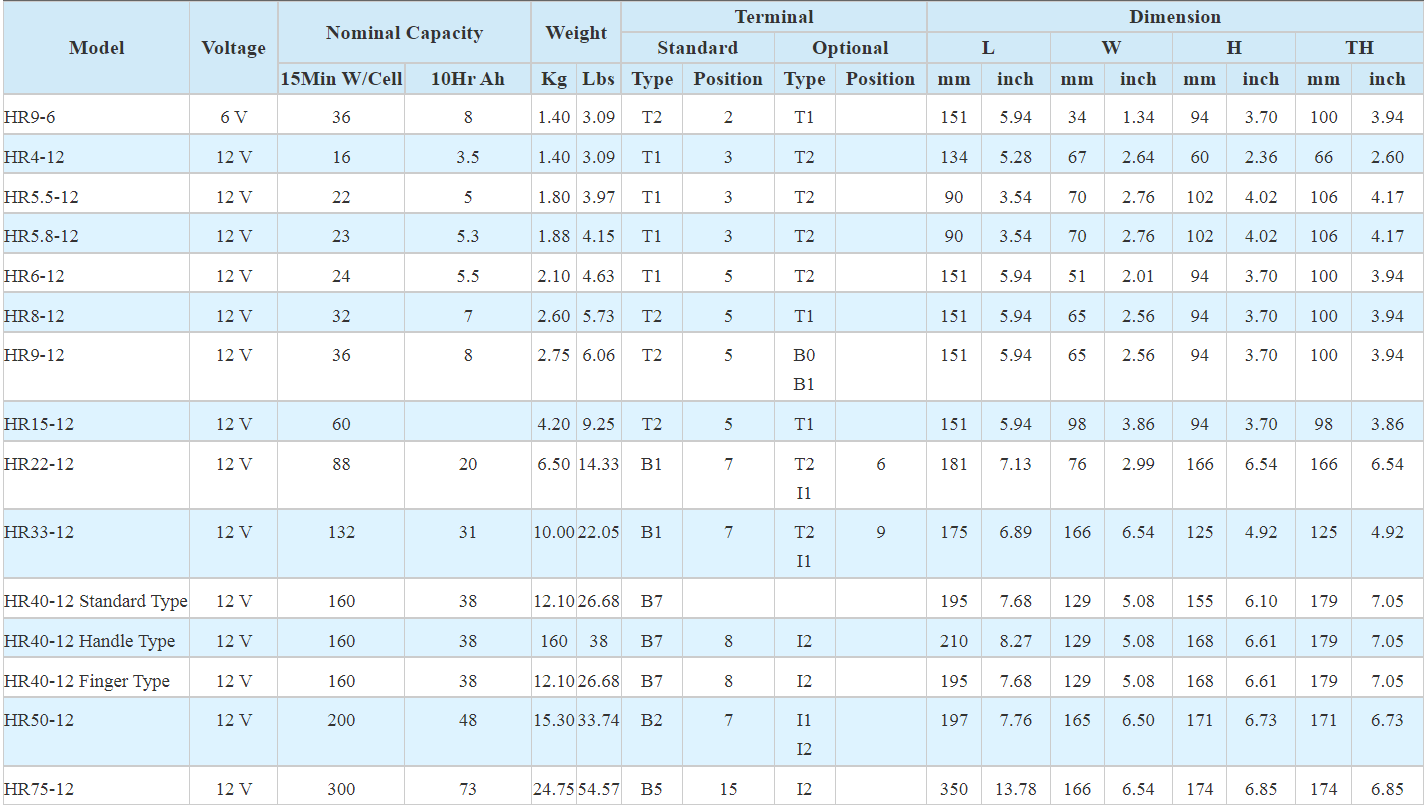Click the HR15-12 model cell
The width and height of the screenshot is (1427, 809).
[39, 424]
